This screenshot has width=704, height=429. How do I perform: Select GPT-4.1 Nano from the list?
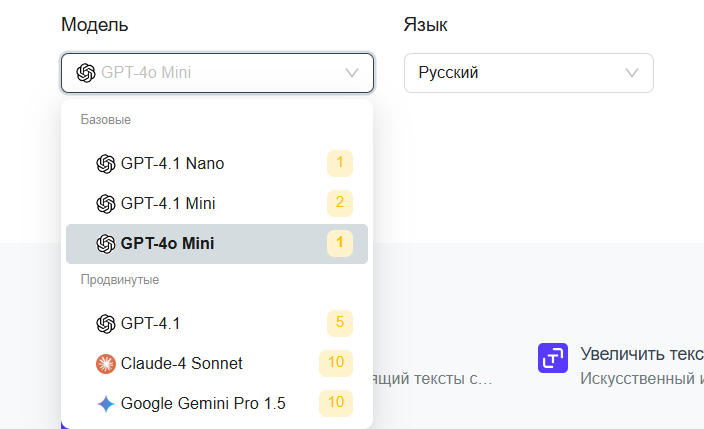[x=217, y=164]
